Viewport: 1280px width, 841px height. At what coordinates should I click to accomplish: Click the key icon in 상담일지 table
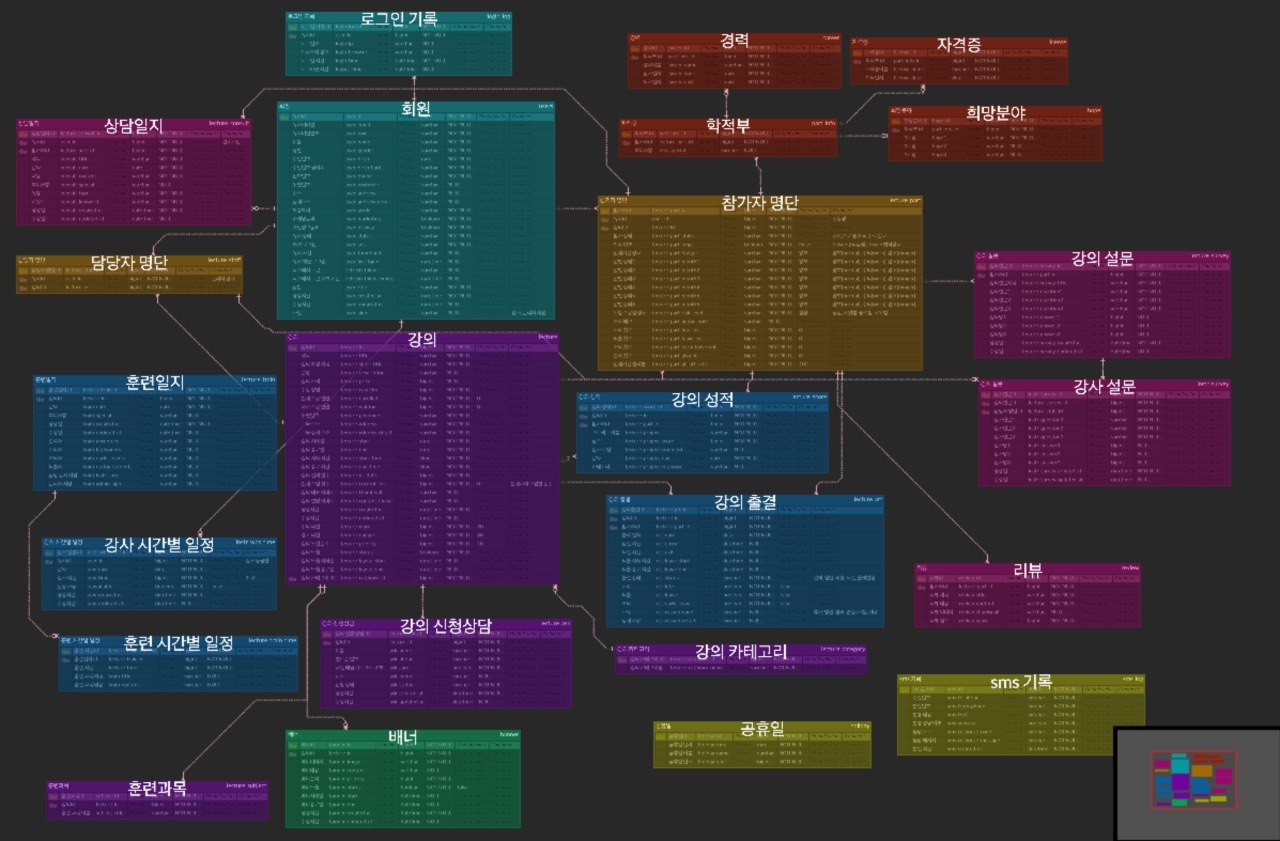(24, 132)
